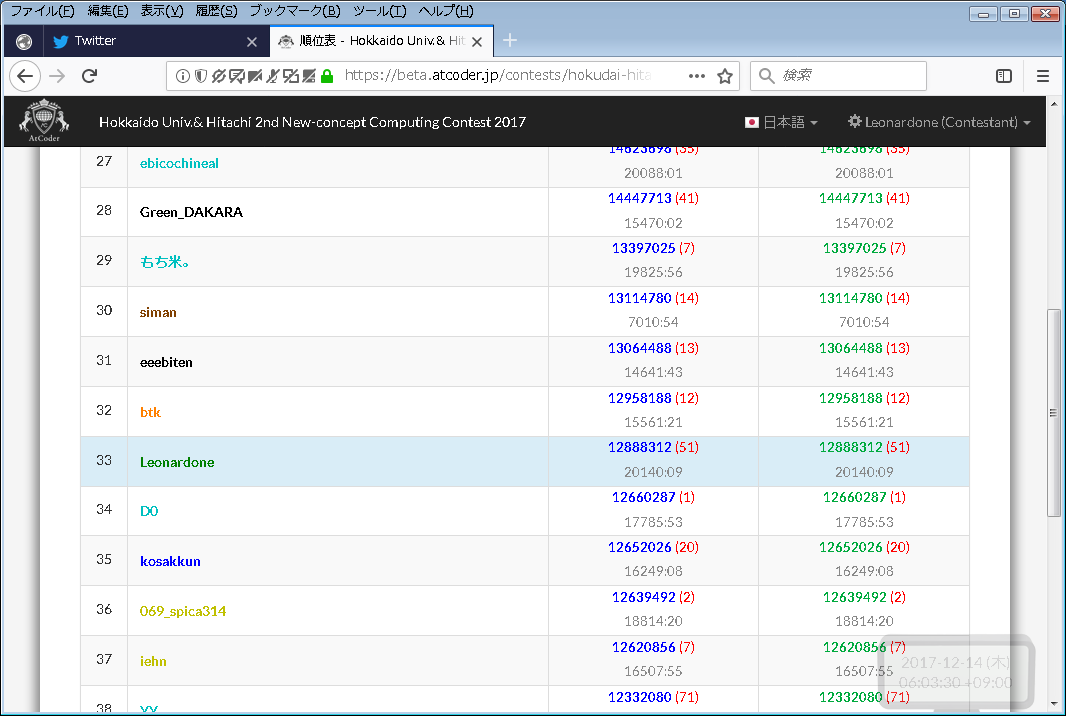Open user profile eeebiten
Viewport: 1066px width, 716px height.
[x=166, y=362]
